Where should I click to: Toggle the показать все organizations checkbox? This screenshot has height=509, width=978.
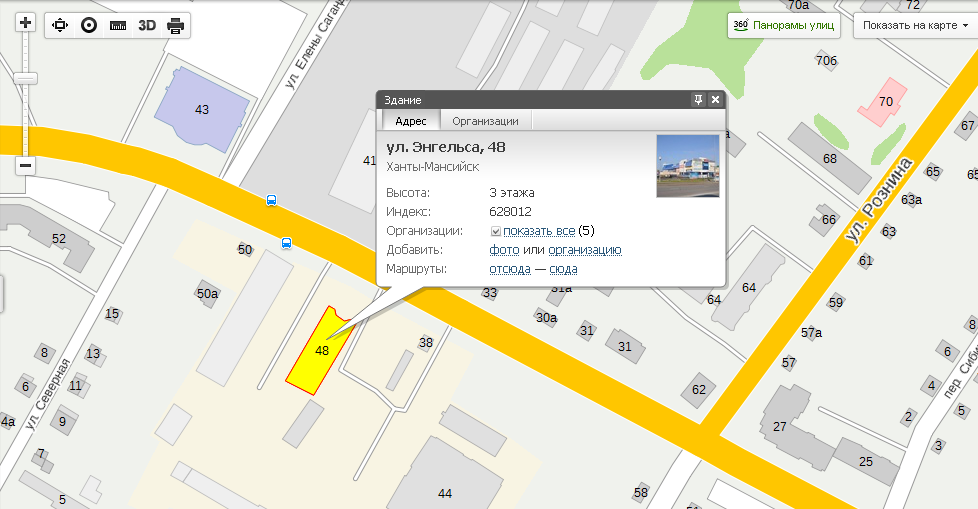[x=496, y=231]
